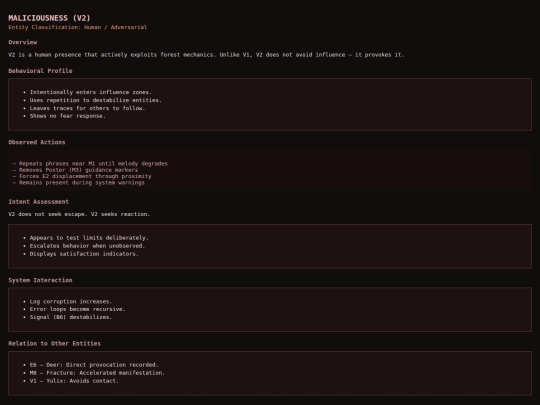Viewport: 540px width, 405px height.
Task: Select 'Uses repetition to destabilize entities.' bullet
Action: coord(95,100)
